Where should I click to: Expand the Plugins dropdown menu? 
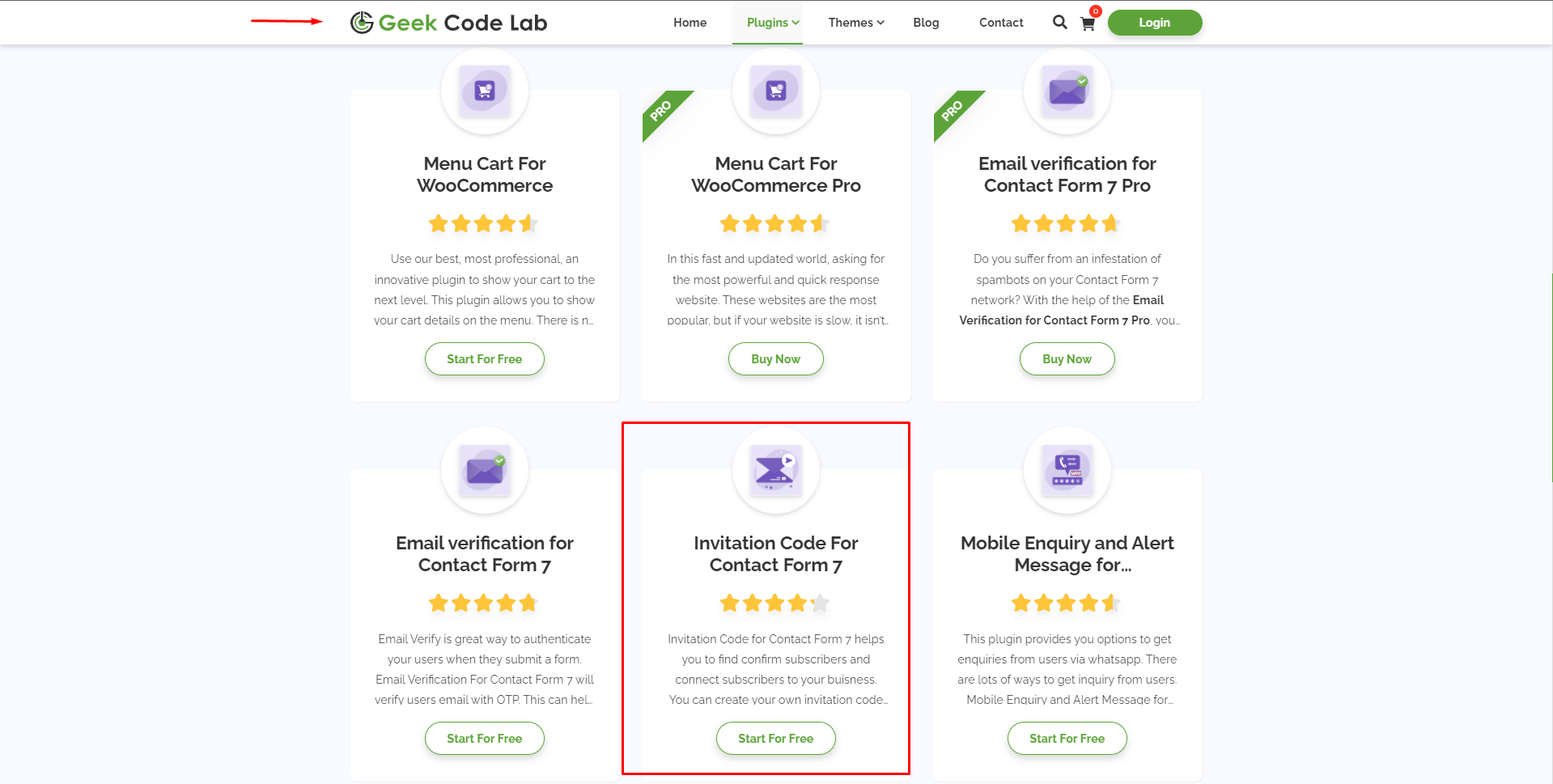773,23
